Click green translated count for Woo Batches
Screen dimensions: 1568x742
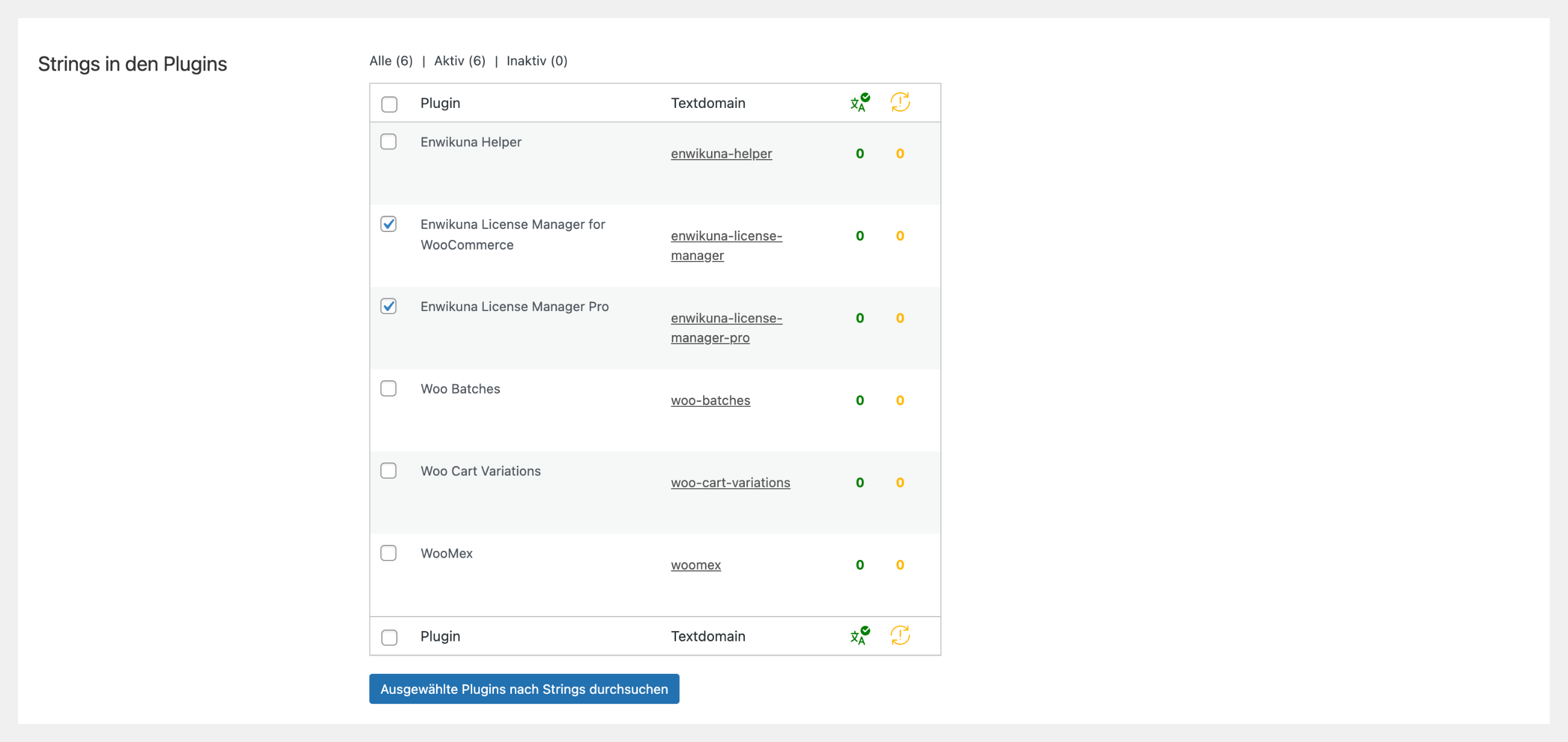pyautogui.click(x=860, y=400)
